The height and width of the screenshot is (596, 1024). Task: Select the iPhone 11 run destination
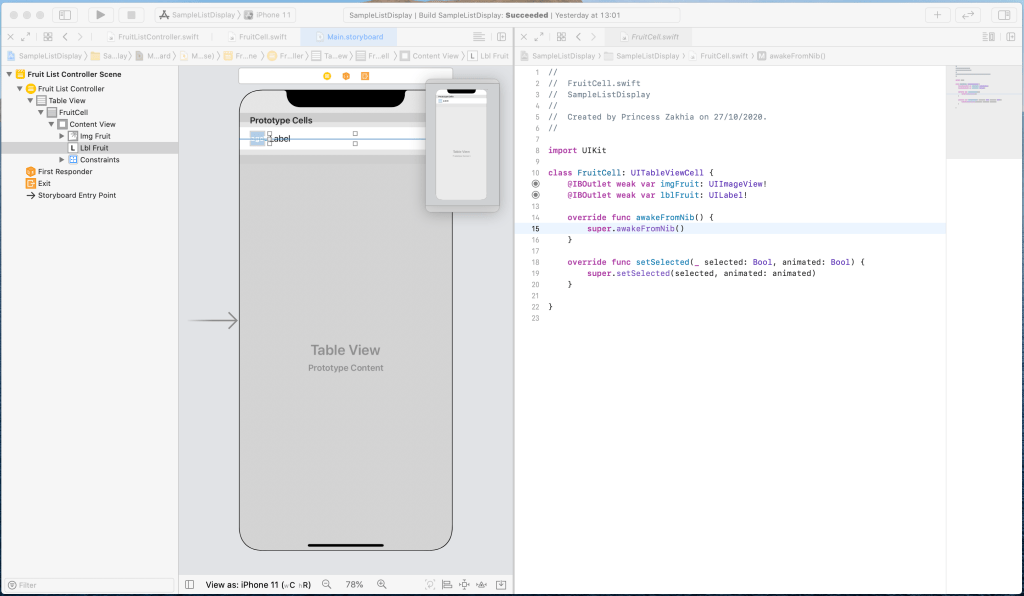tap(273, 15)
